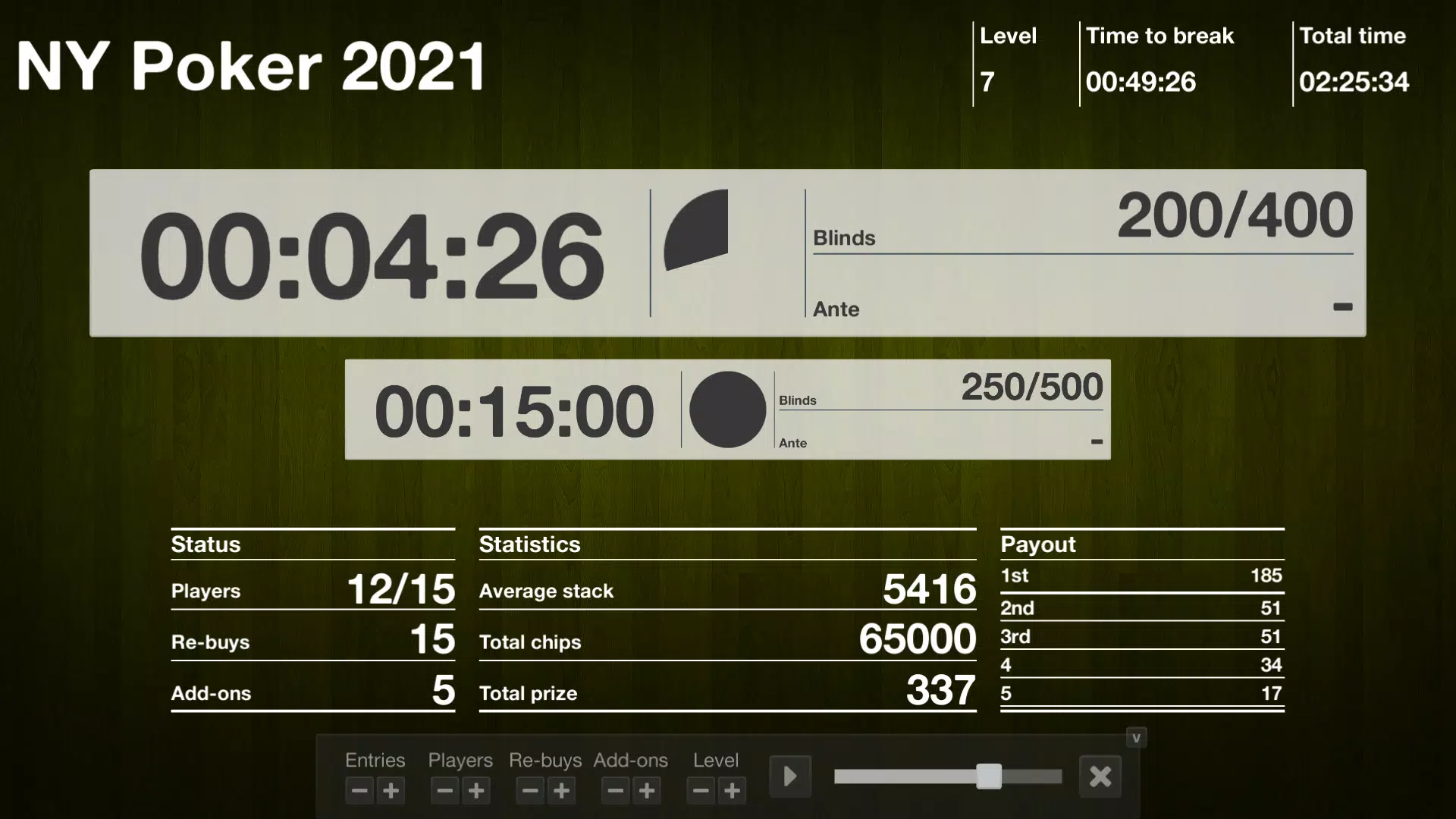Click the minus button under Entries
Screen dimensions: 1456x819
click(358, 791)
